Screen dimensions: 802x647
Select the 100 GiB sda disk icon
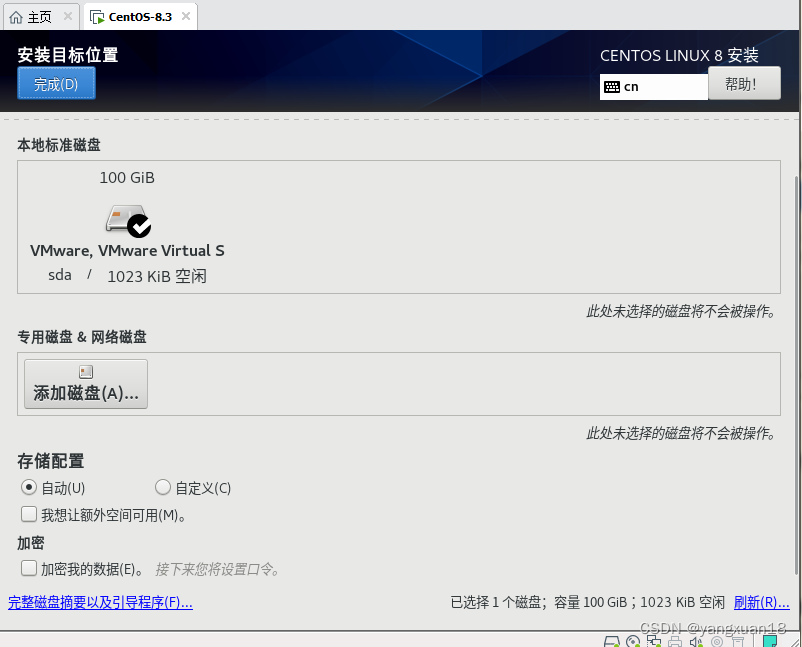(127, 218)
